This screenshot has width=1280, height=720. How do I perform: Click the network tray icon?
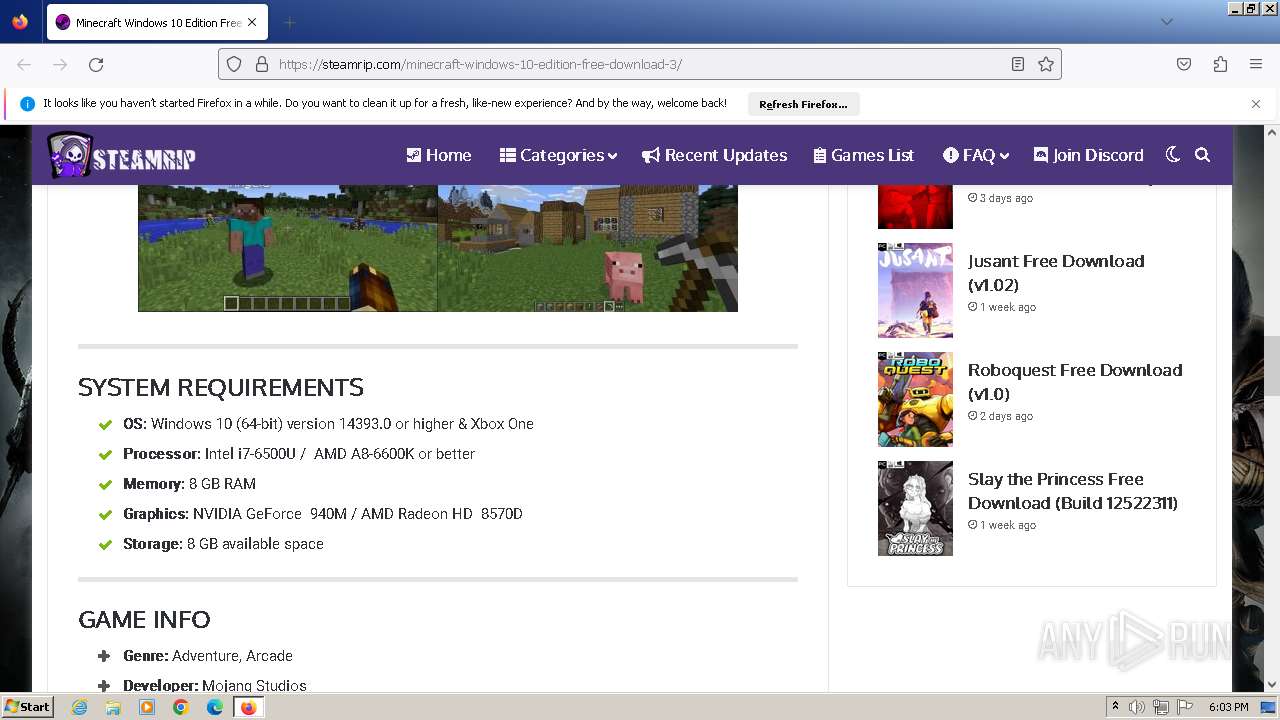tap(1161, 707)
